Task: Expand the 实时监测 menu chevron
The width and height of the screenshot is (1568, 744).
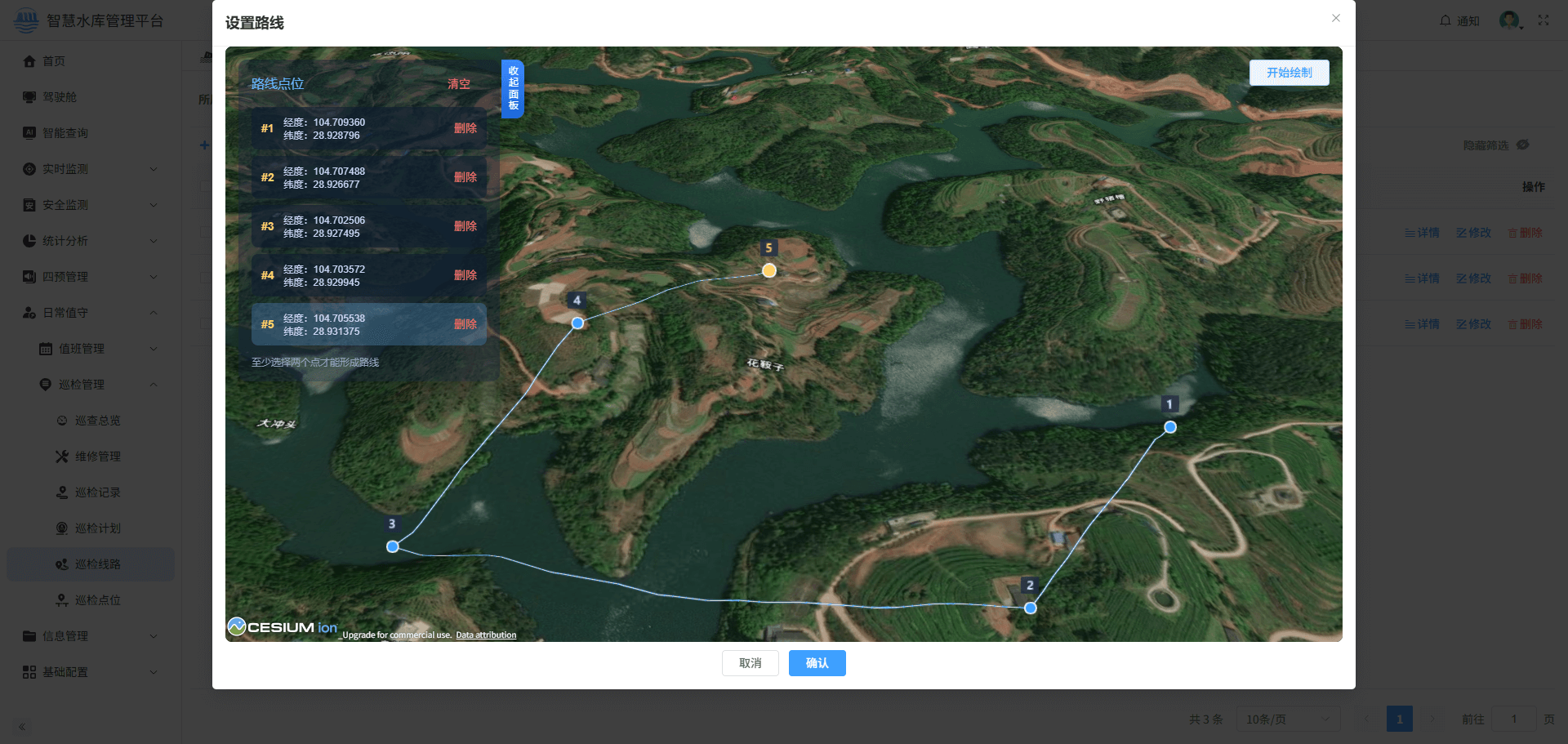Action: [154, 169]
